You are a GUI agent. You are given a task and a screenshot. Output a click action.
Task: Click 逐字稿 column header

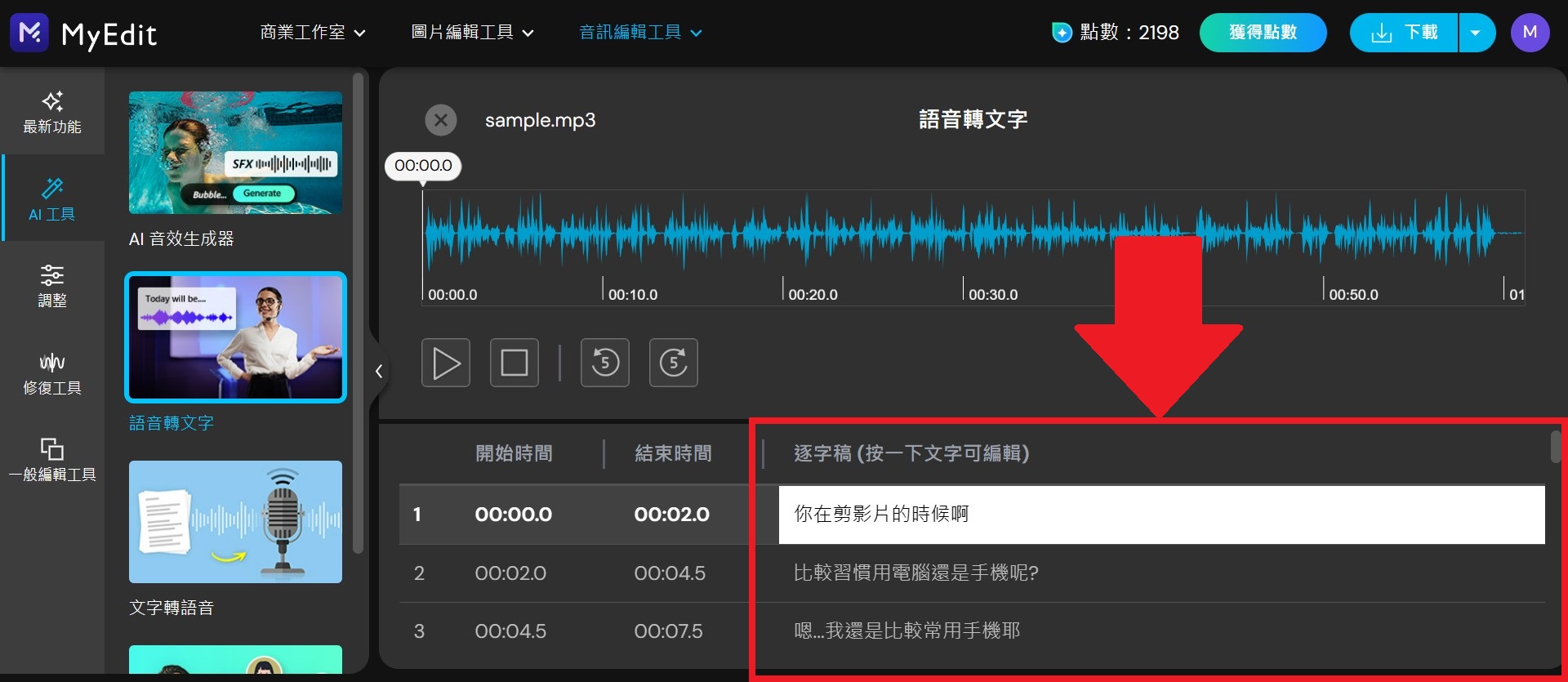click(x=911, y=453)
